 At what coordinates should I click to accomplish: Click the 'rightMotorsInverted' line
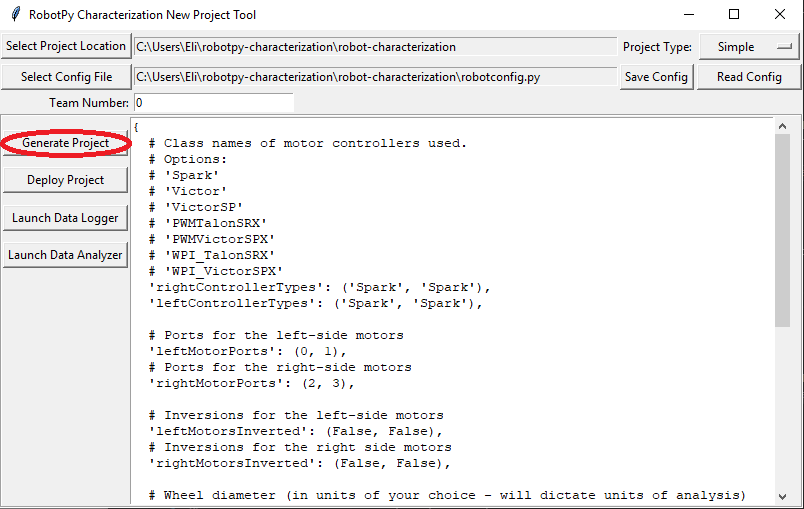(x=299, y=463)
